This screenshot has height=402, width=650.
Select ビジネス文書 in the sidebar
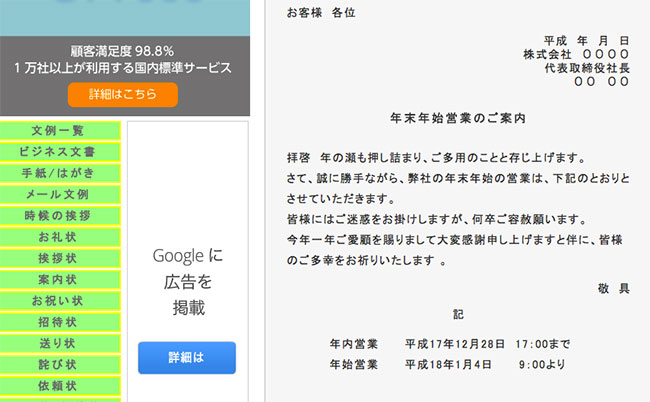[x=58, y=152]
